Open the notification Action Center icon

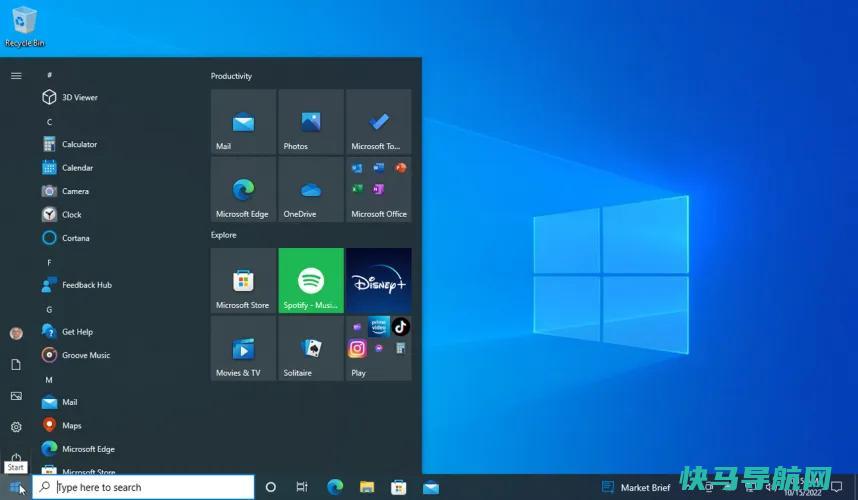[836, 487]
